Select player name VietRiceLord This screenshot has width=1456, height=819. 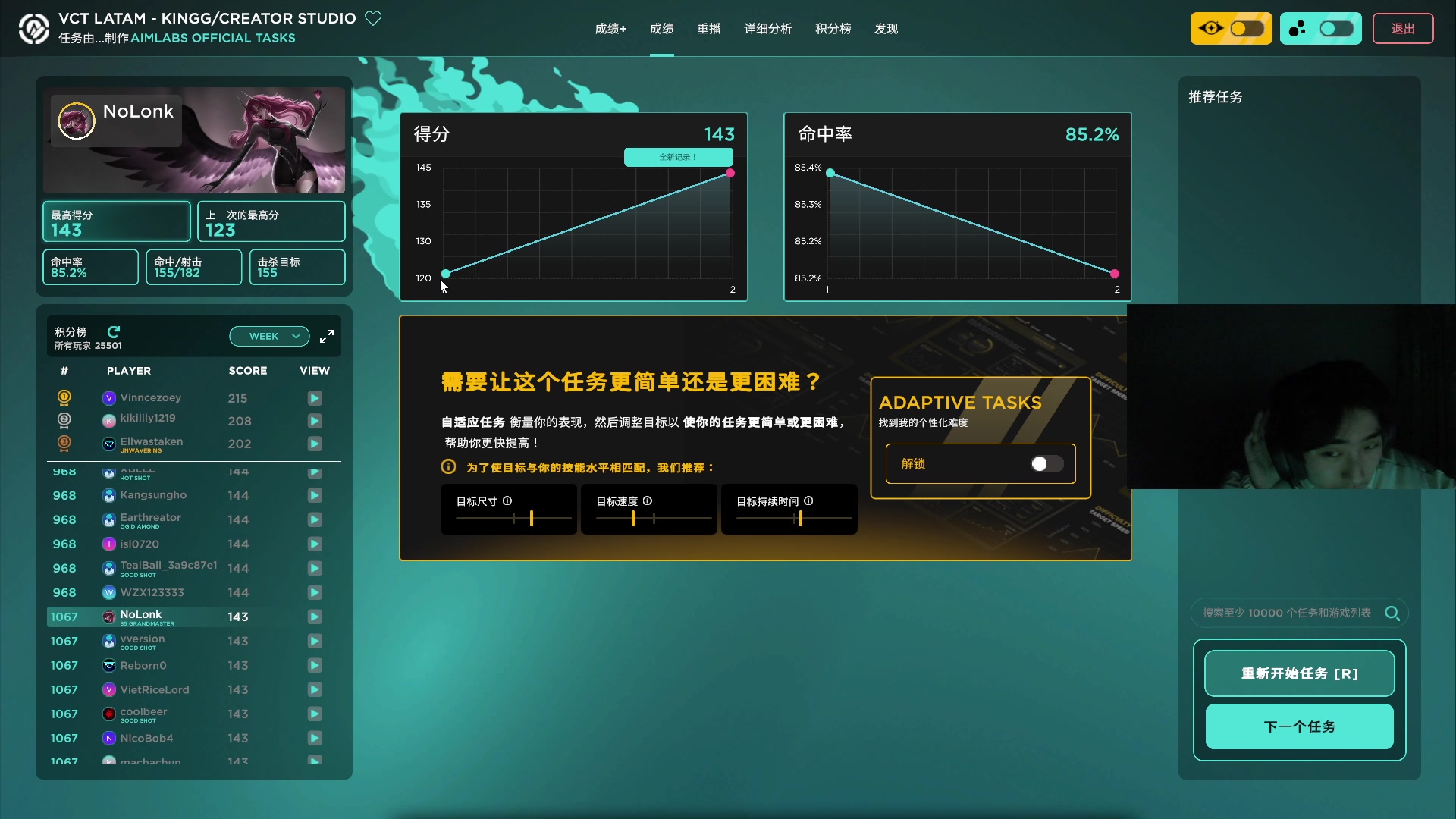[155, 689]
